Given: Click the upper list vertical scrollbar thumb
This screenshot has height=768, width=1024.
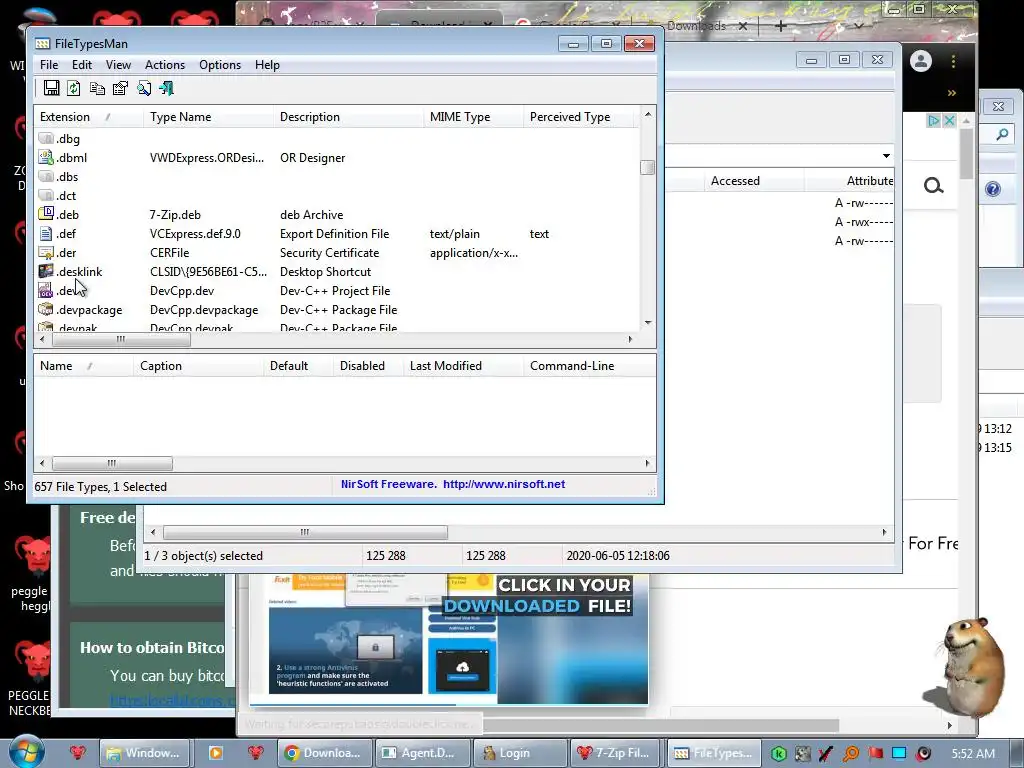Looking at the screenshot, I should [x=647, y=167].
